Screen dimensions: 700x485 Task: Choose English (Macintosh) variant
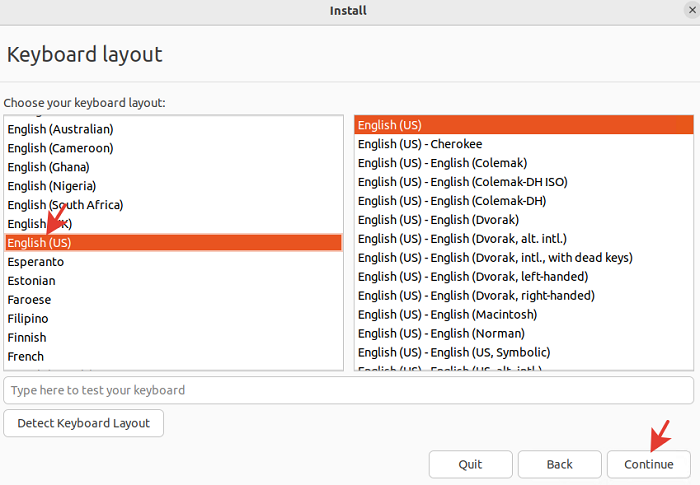click(524, 315)
